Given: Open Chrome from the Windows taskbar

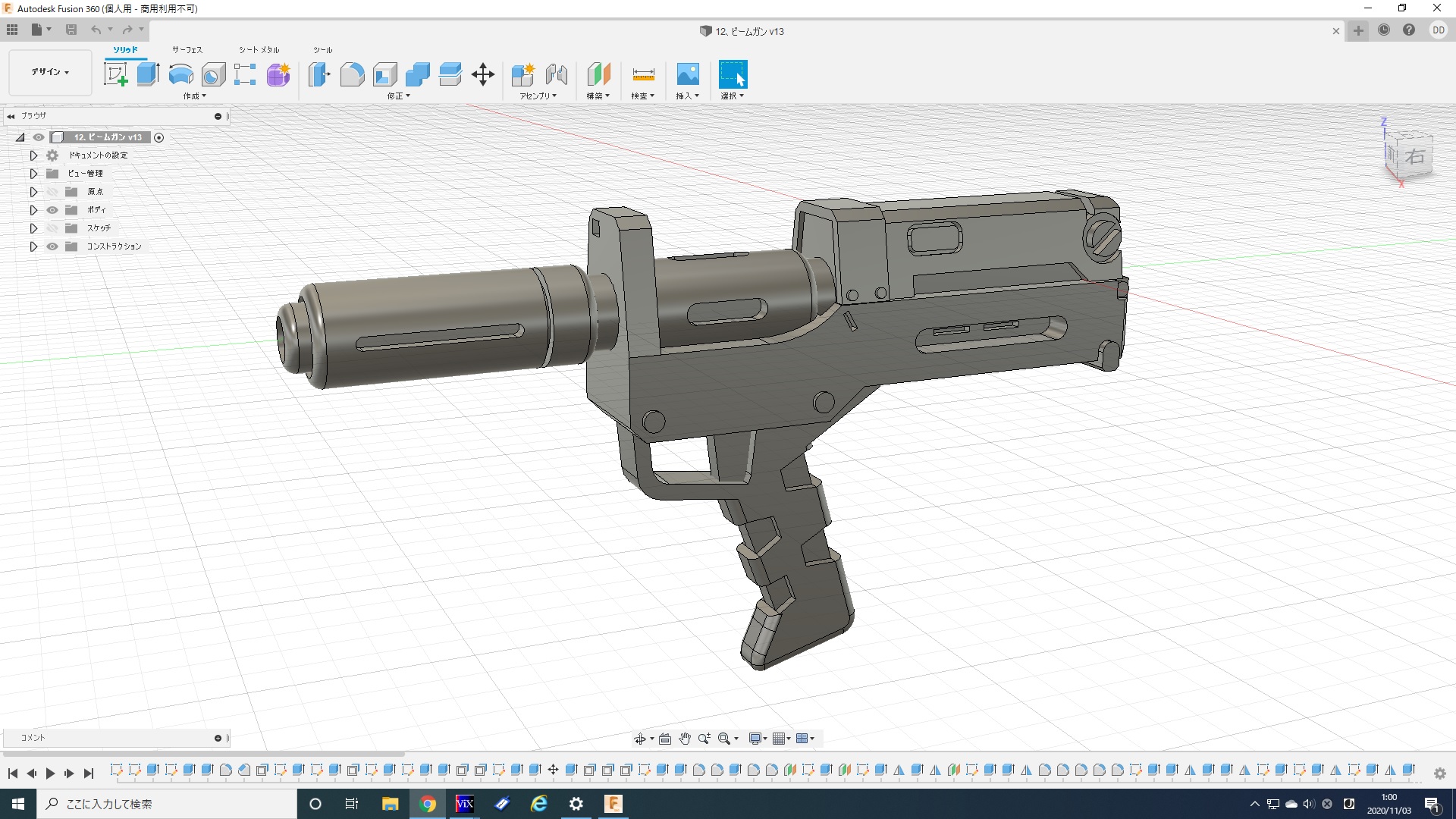Looking at the screenshot, I should [x=428, y=804].
